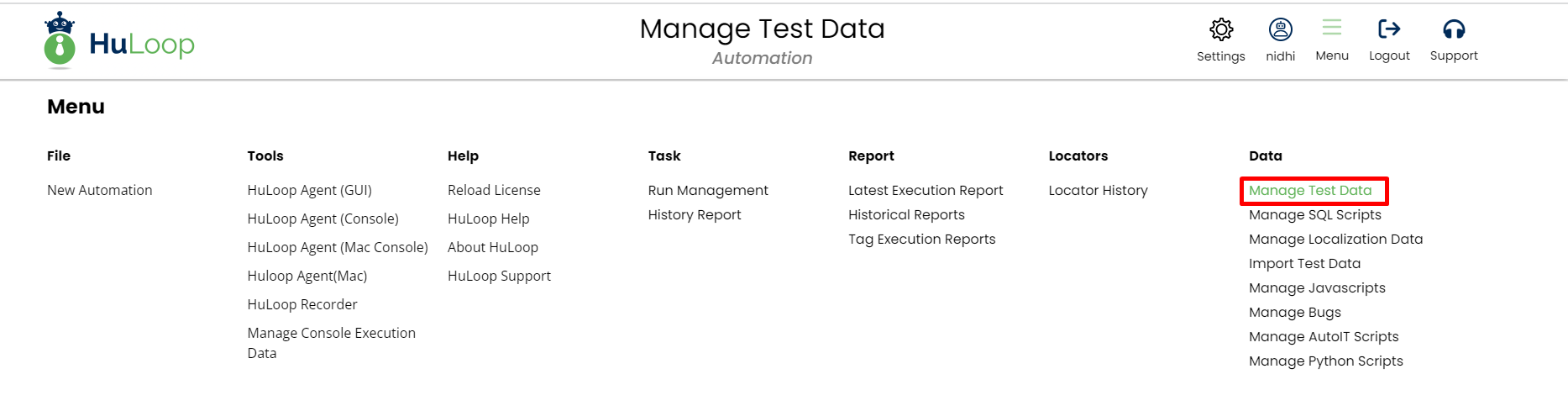Click the HuLoop robot logo
1568x411 pixels.
click(x=60, y=40)
